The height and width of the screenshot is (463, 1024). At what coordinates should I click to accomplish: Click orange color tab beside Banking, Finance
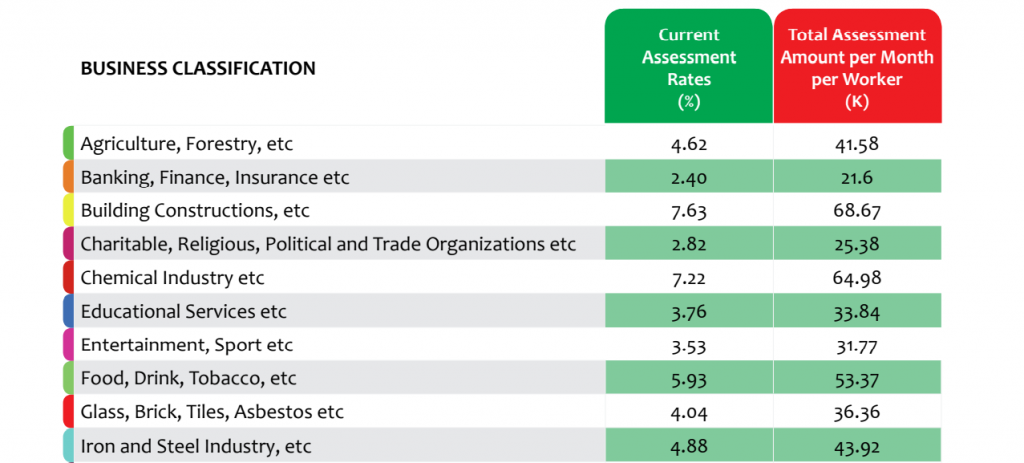[68, 177]
